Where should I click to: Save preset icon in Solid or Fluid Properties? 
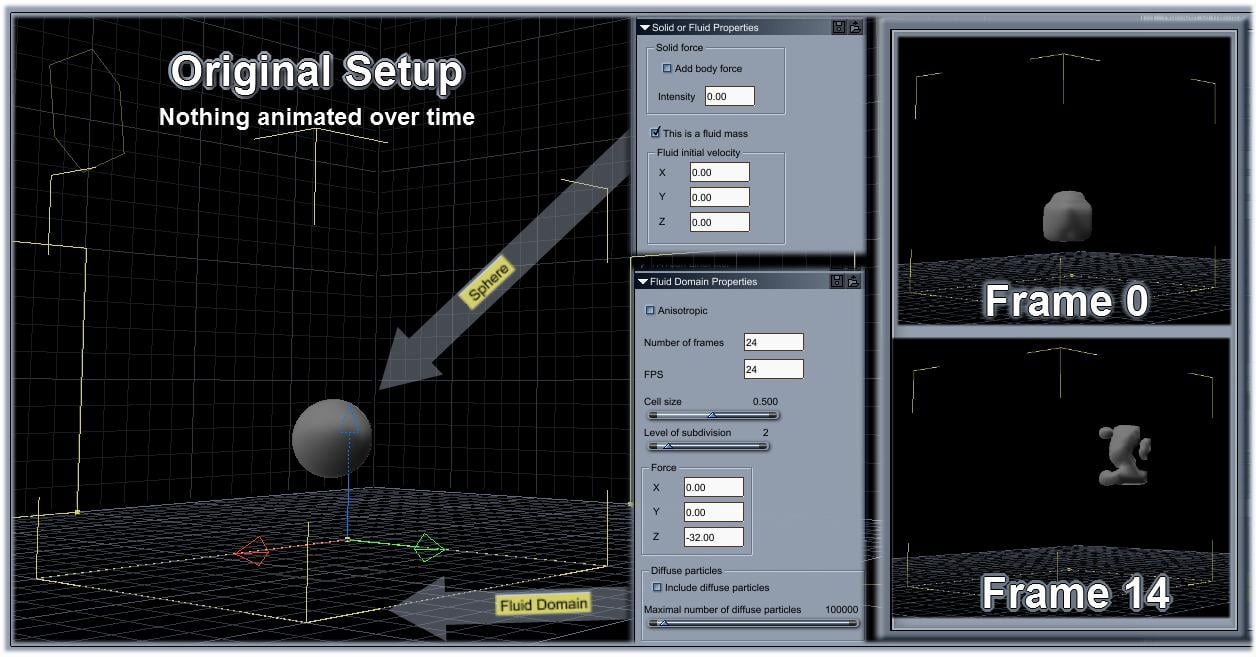pyautogui.click(x=838, y=28)
